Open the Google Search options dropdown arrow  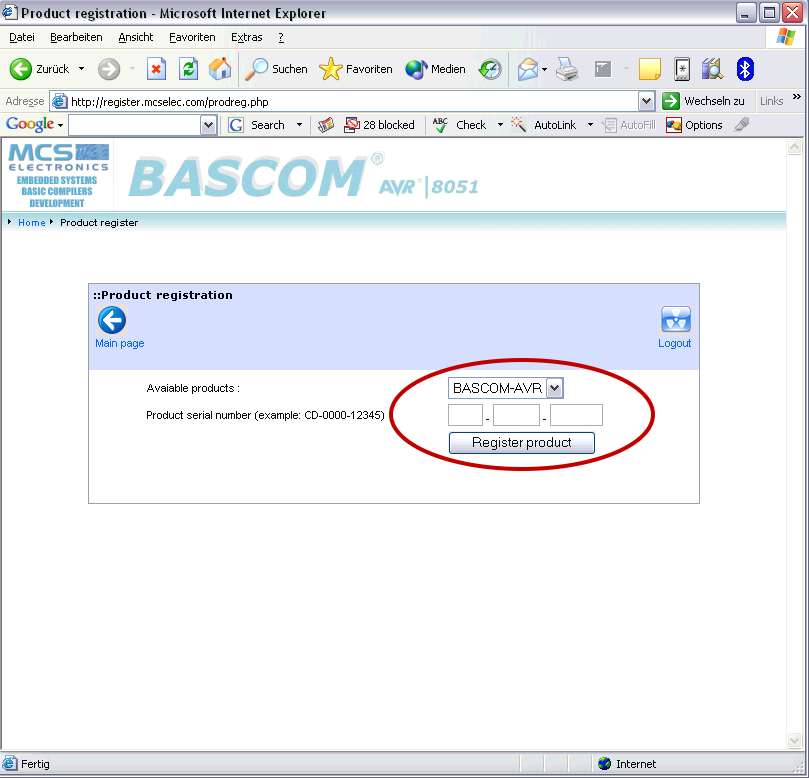pyautogui.click(x=299, y=125)
